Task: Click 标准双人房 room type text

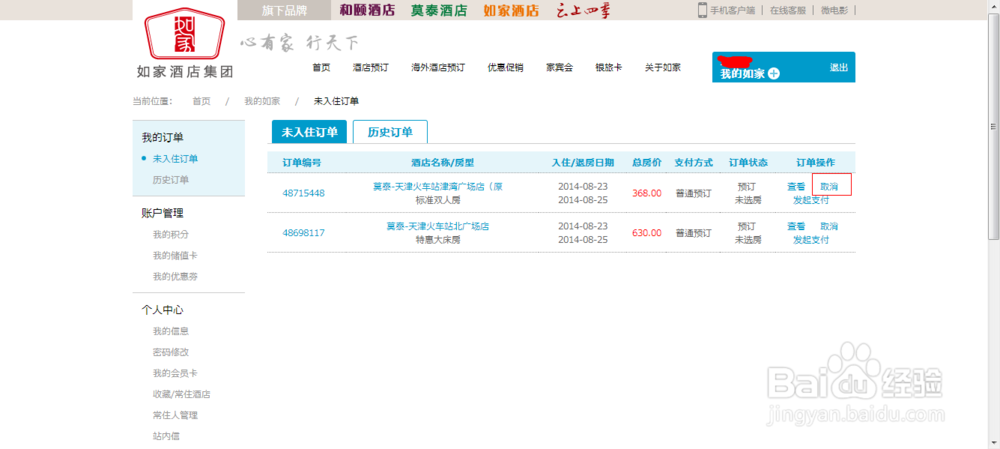Action: click(x=438, y=200)
